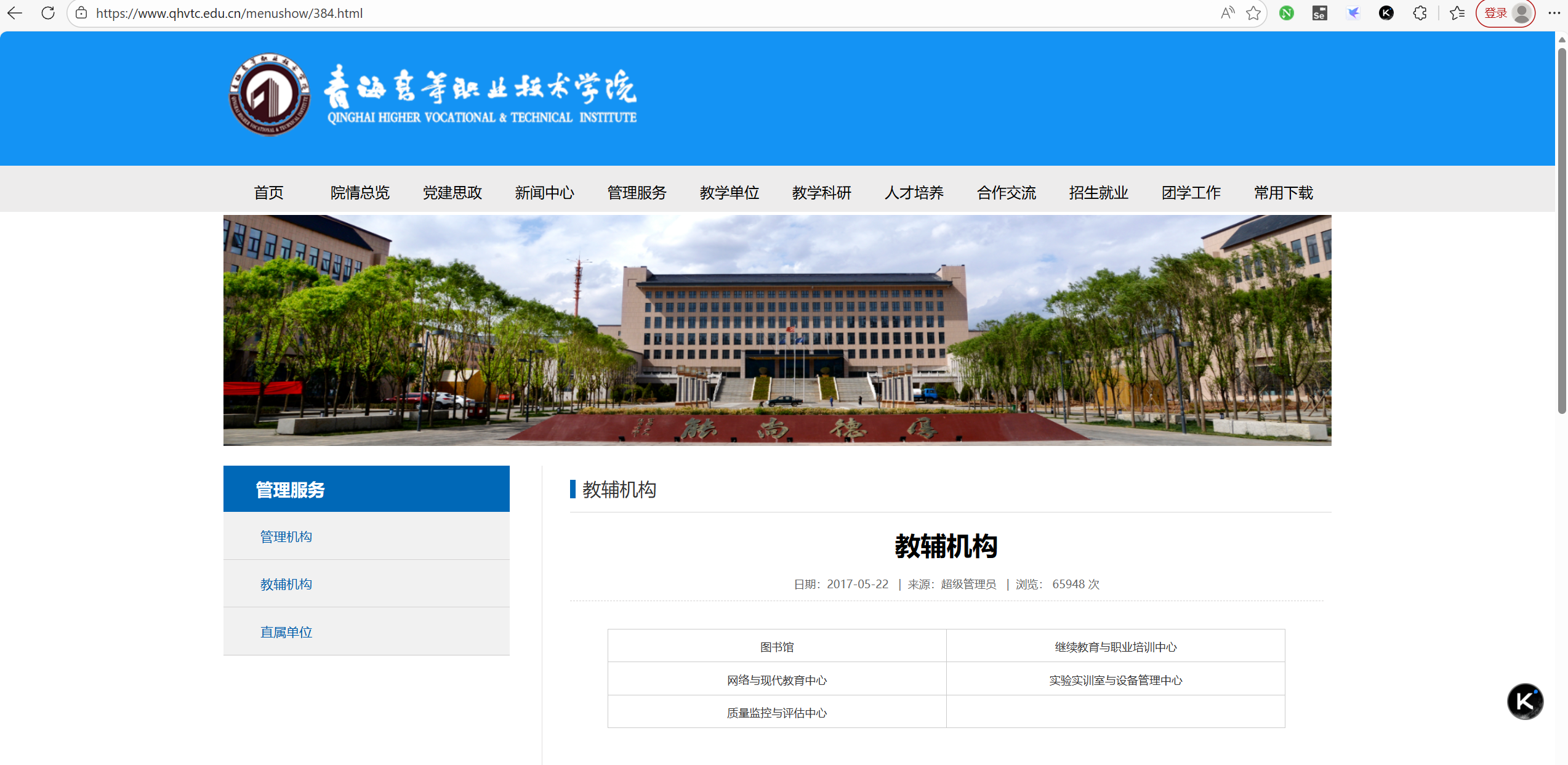This screenshot has width=1568, height=765.
Task: Click the date 2017-05-22 text
Action: [858, 584]
